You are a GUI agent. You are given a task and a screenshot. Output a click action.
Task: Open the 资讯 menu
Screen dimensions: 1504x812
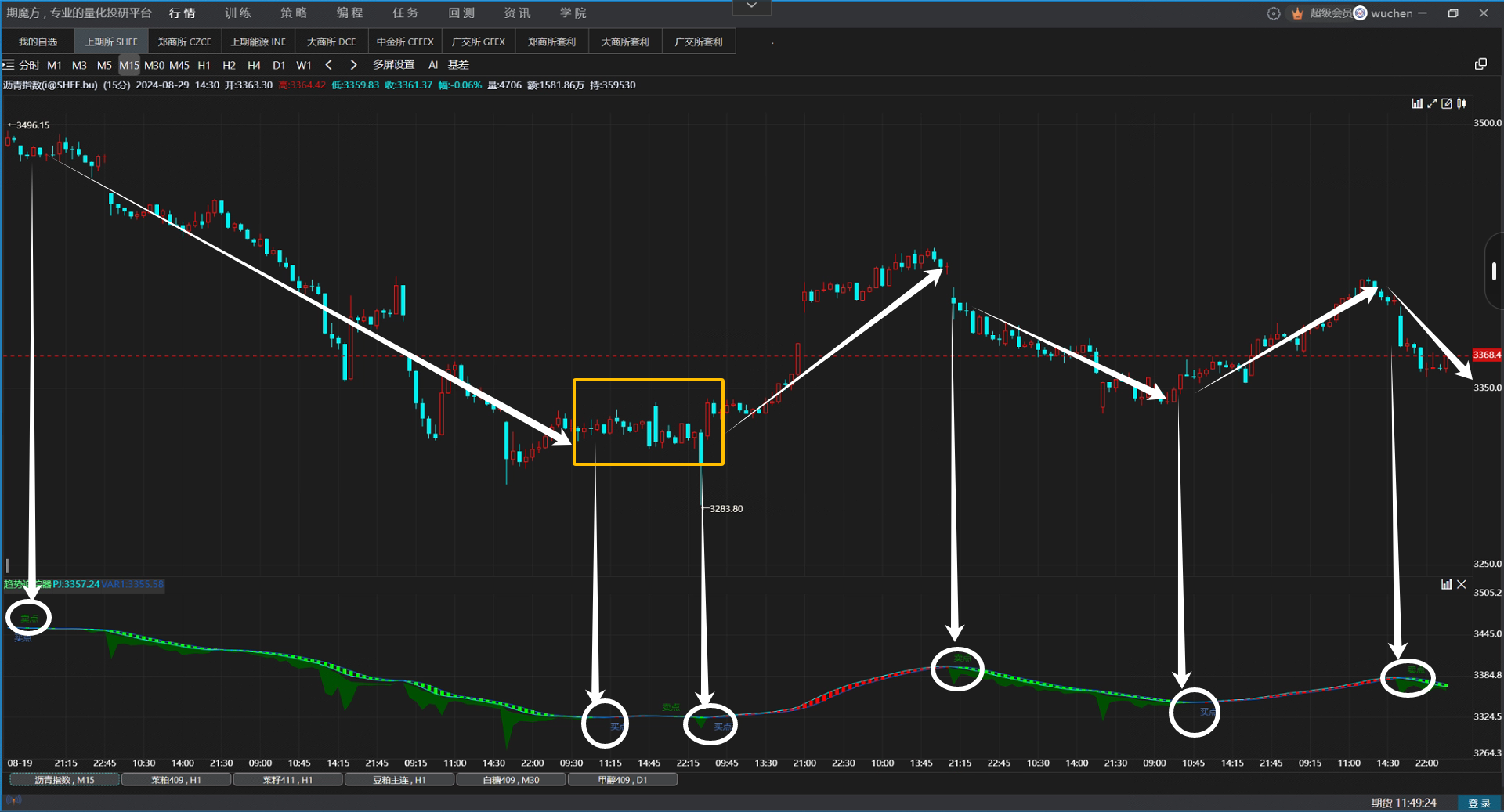(x=517, y=13)
